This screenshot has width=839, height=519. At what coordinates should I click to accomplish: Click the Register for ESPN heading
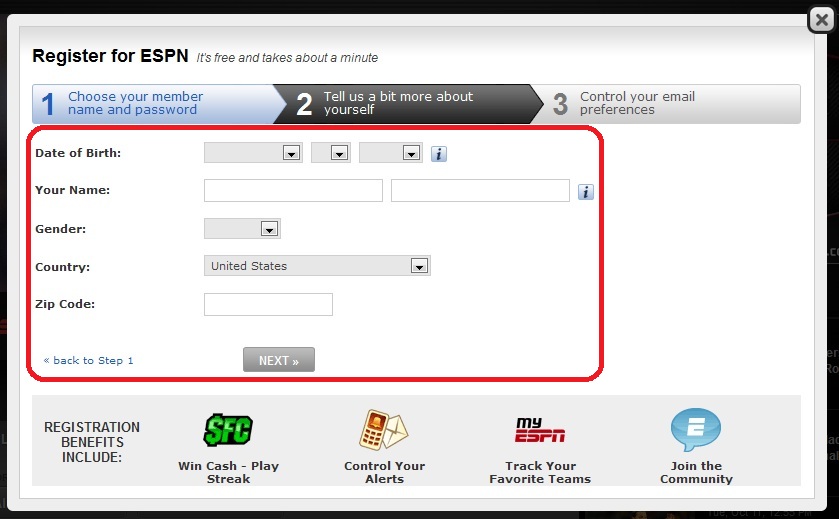pyautogui.click(x=110, y=56)
